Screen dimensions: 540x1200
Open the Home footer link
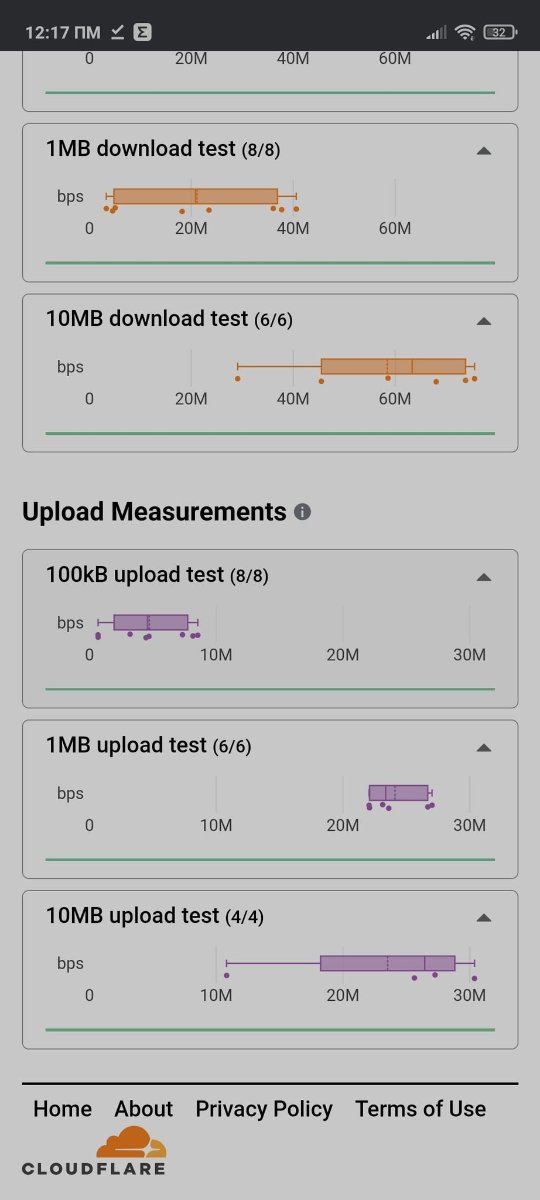[x=62, y=1109]
